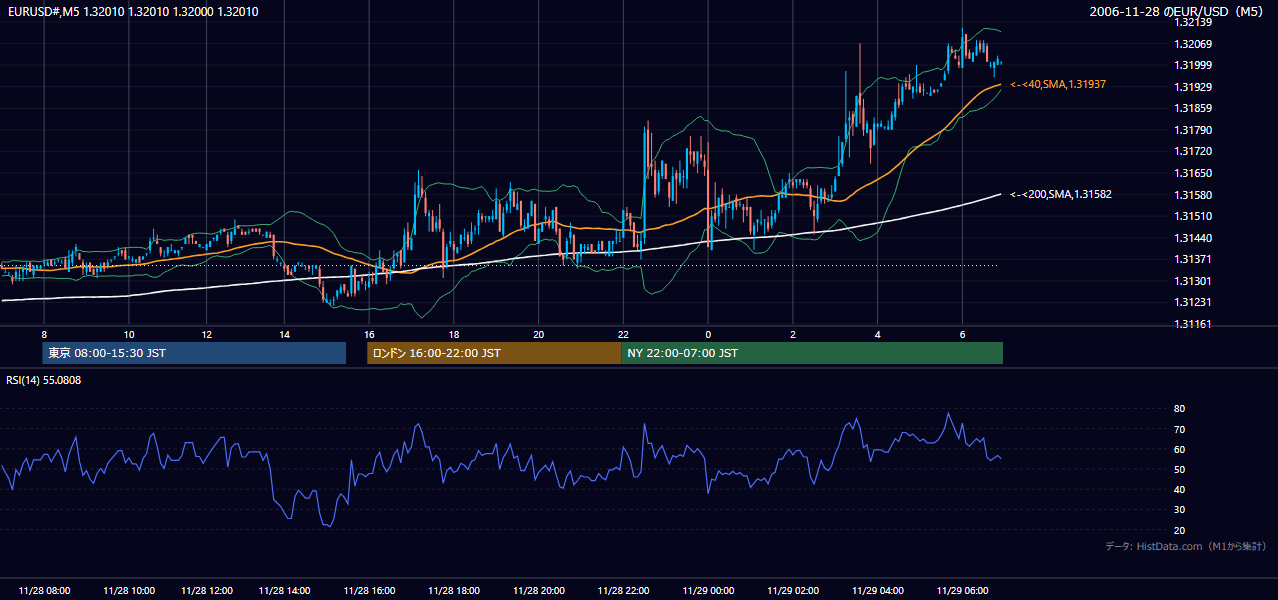This screenshot has width=1278, height=600.
Task: Click the 11/29 06:00 date label
Action: 962,591
